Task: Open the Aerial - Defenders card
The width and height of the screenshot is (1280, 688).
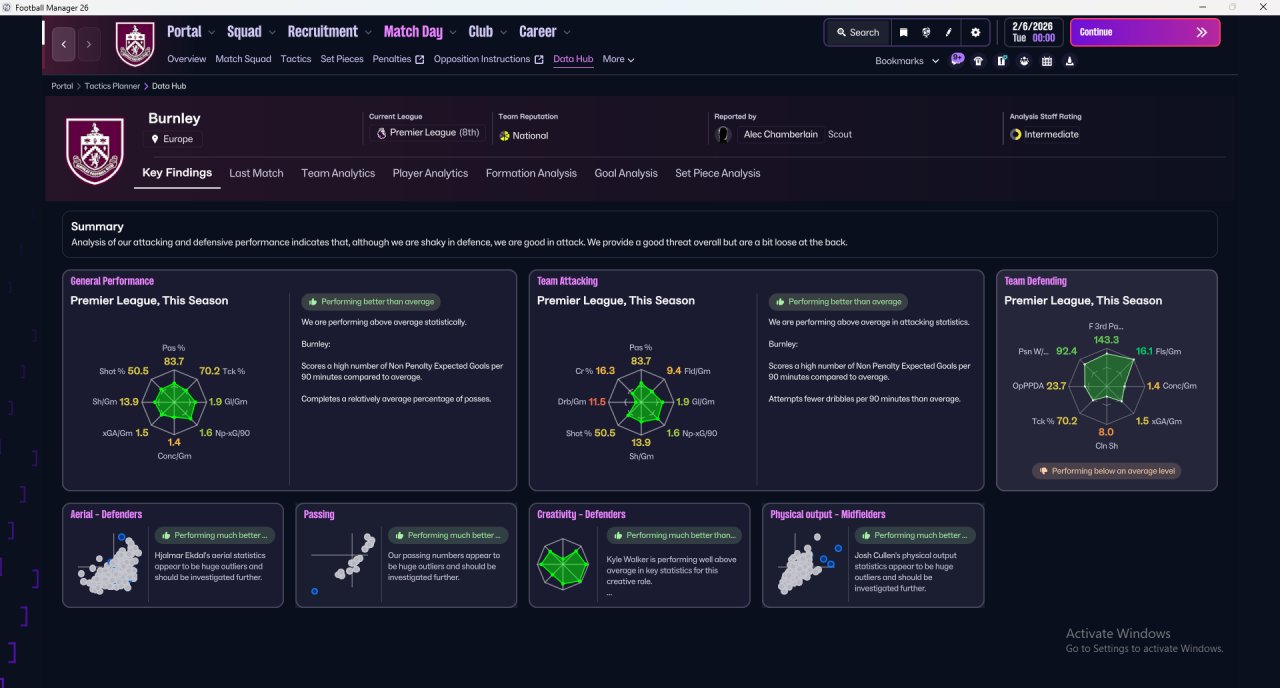Action: (x=173, y=555)
